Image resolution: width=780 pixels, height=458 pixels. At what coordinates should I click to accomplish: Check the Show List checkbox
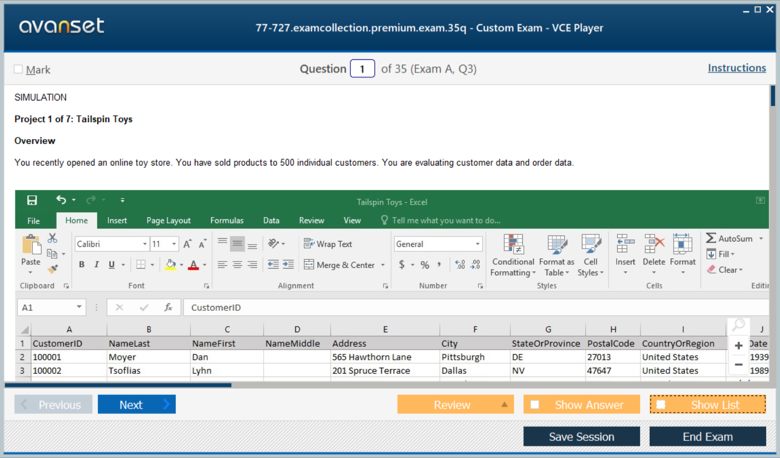point(661,405)
